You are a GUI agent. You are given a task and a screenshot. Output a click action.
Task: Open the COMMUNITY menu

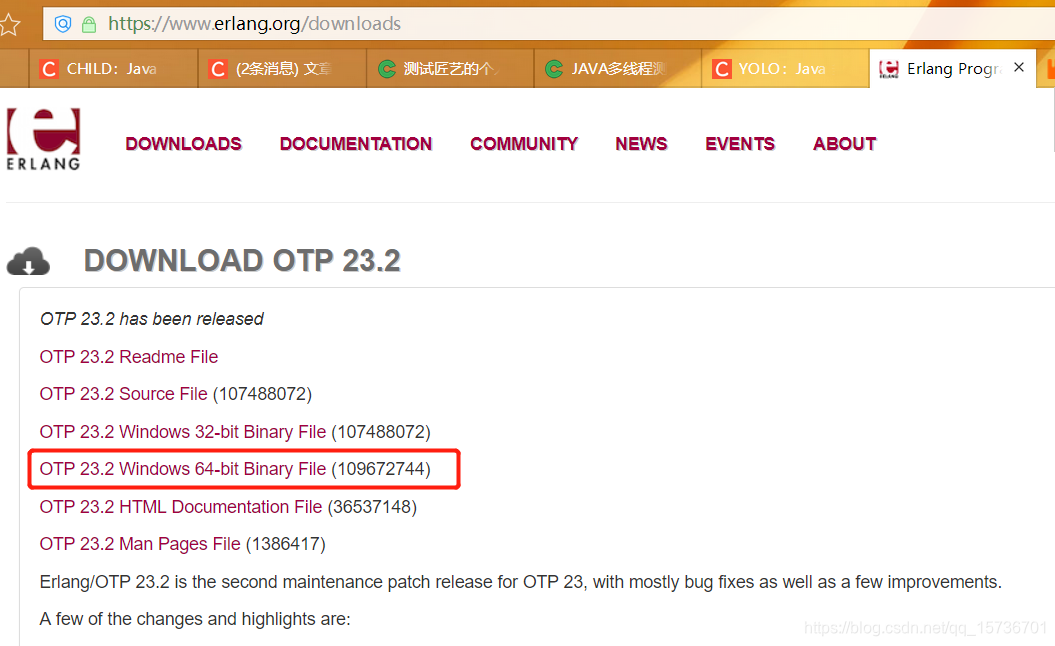tap(524, 143)
